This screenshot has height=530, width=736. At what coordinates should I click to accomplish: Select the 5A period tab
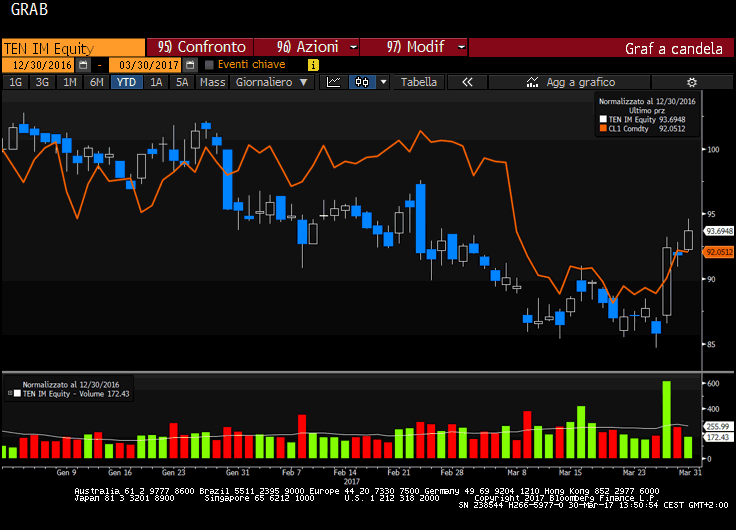[x=182, y=82]
